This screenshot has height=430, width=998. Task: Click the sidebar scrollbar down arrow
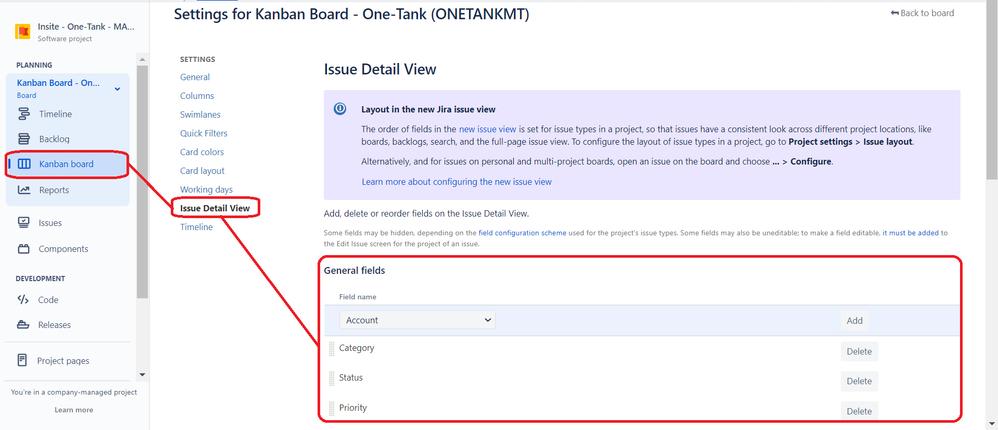tap(142, 375)
